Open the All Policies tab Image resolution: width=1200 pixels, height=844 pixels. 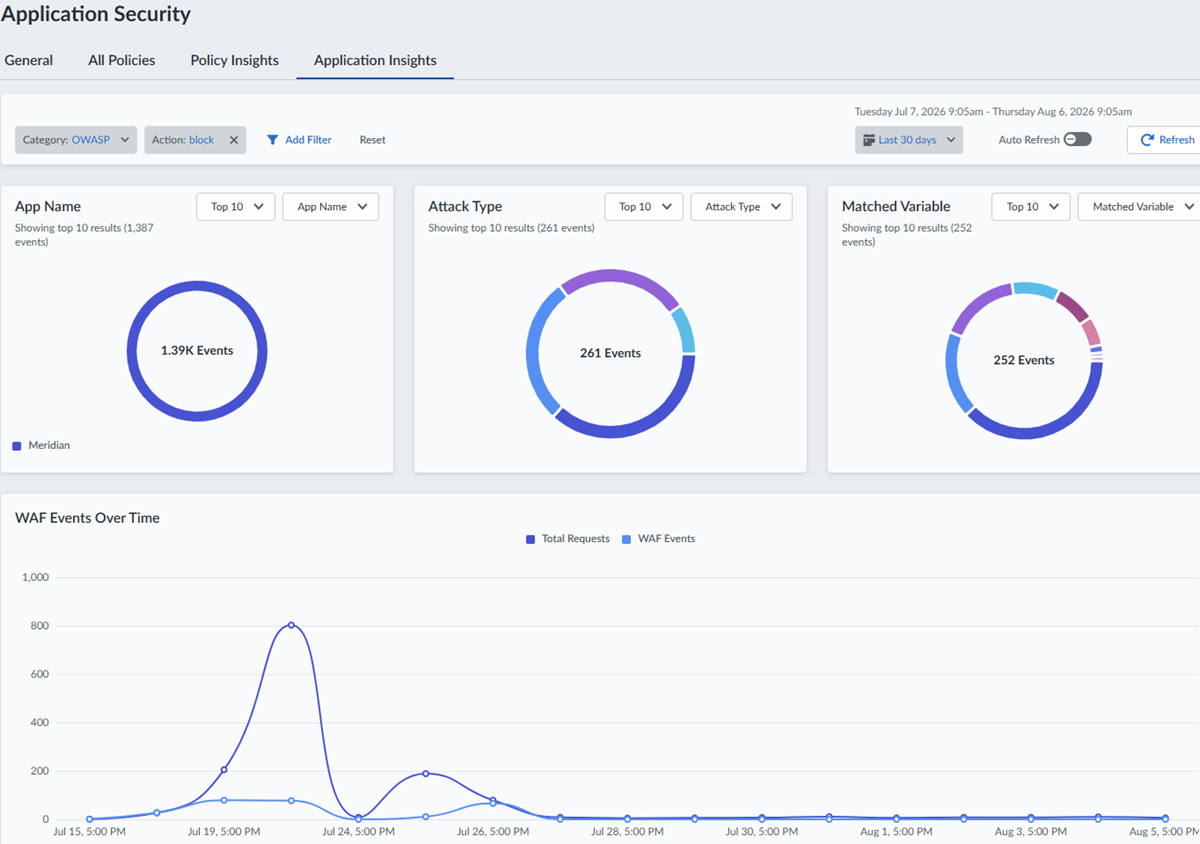tap(122, 60)
